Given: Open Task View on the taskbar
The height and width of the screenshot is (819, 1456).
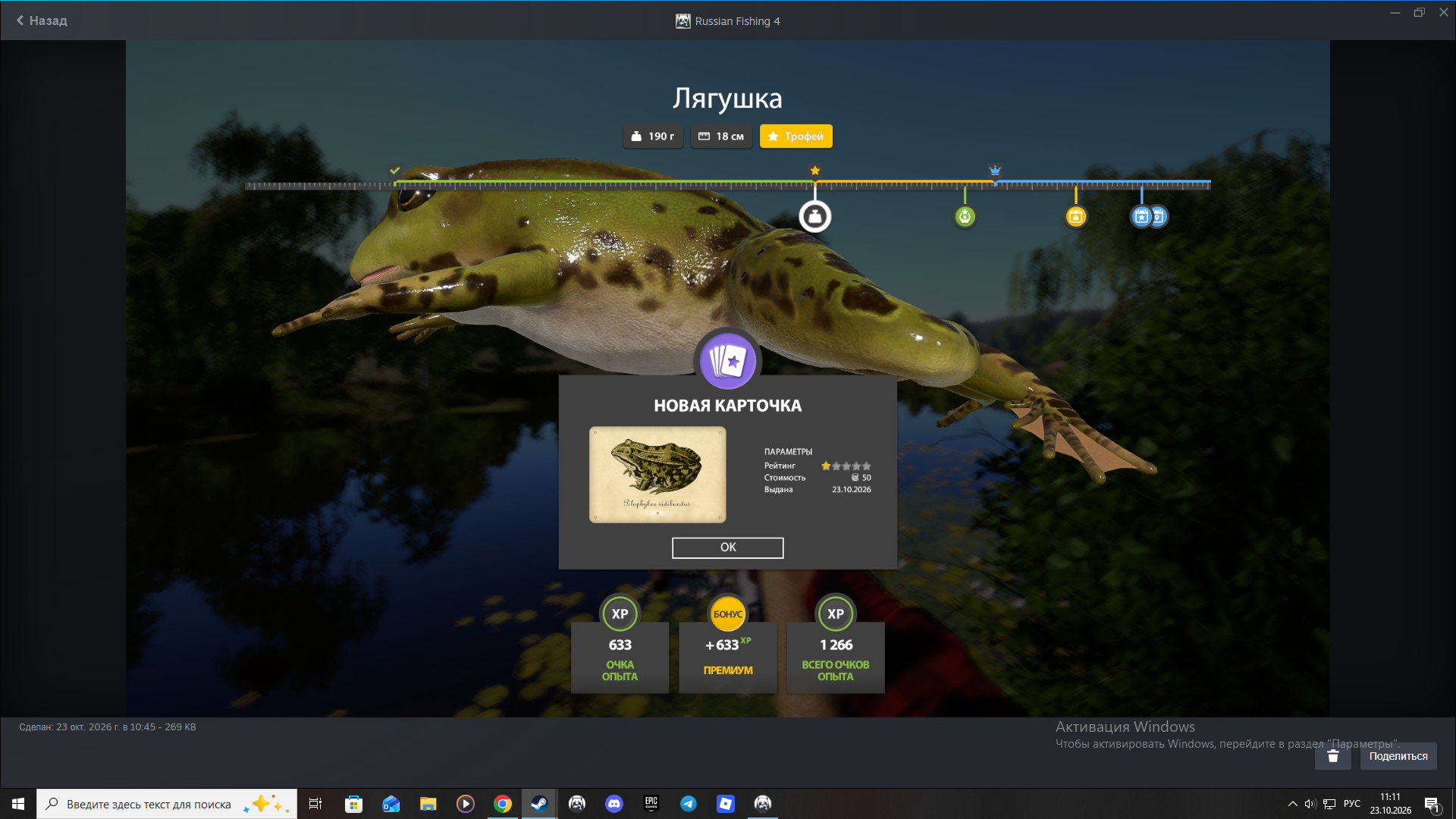Looking at the screenshot, I should (315, 804).
